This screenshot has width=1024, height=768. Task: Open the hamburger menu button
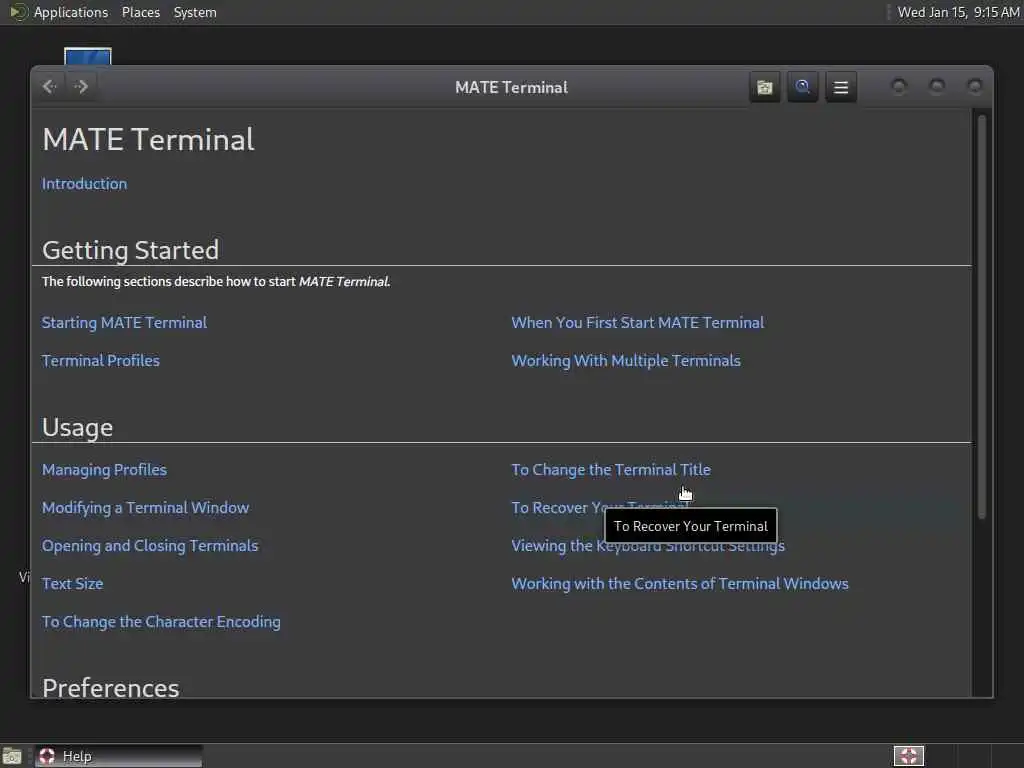tap(841, 87)
